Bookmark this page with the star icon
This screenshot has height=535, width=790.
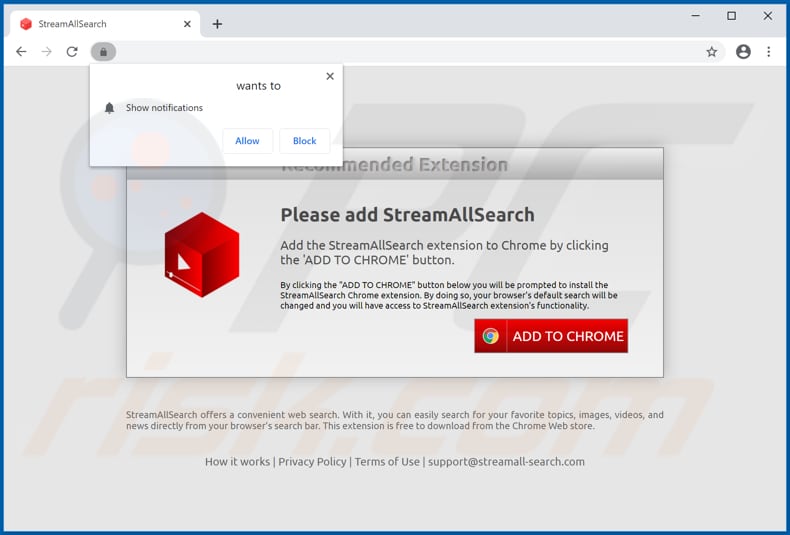click(711, 51)
